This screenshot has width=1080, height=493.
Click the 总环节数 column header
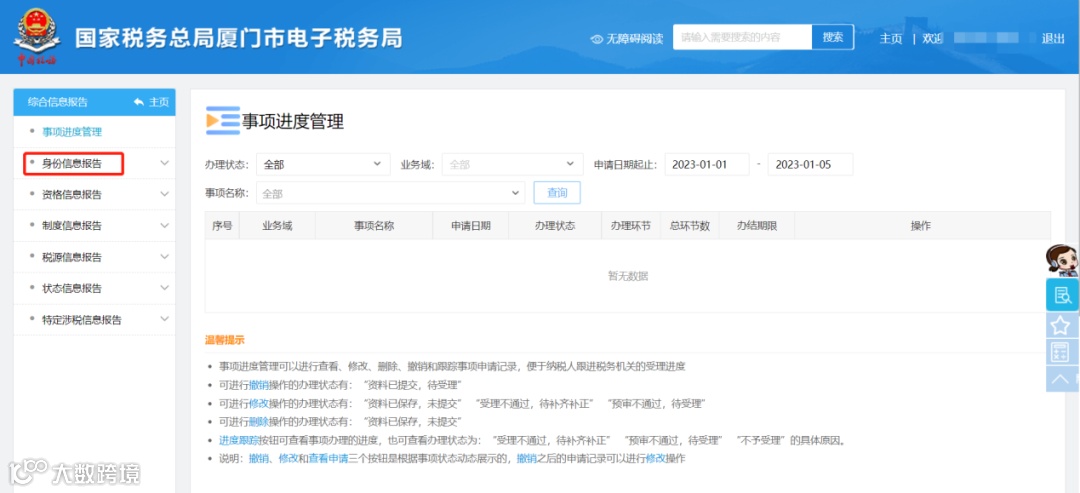click(x=689, y=226)
